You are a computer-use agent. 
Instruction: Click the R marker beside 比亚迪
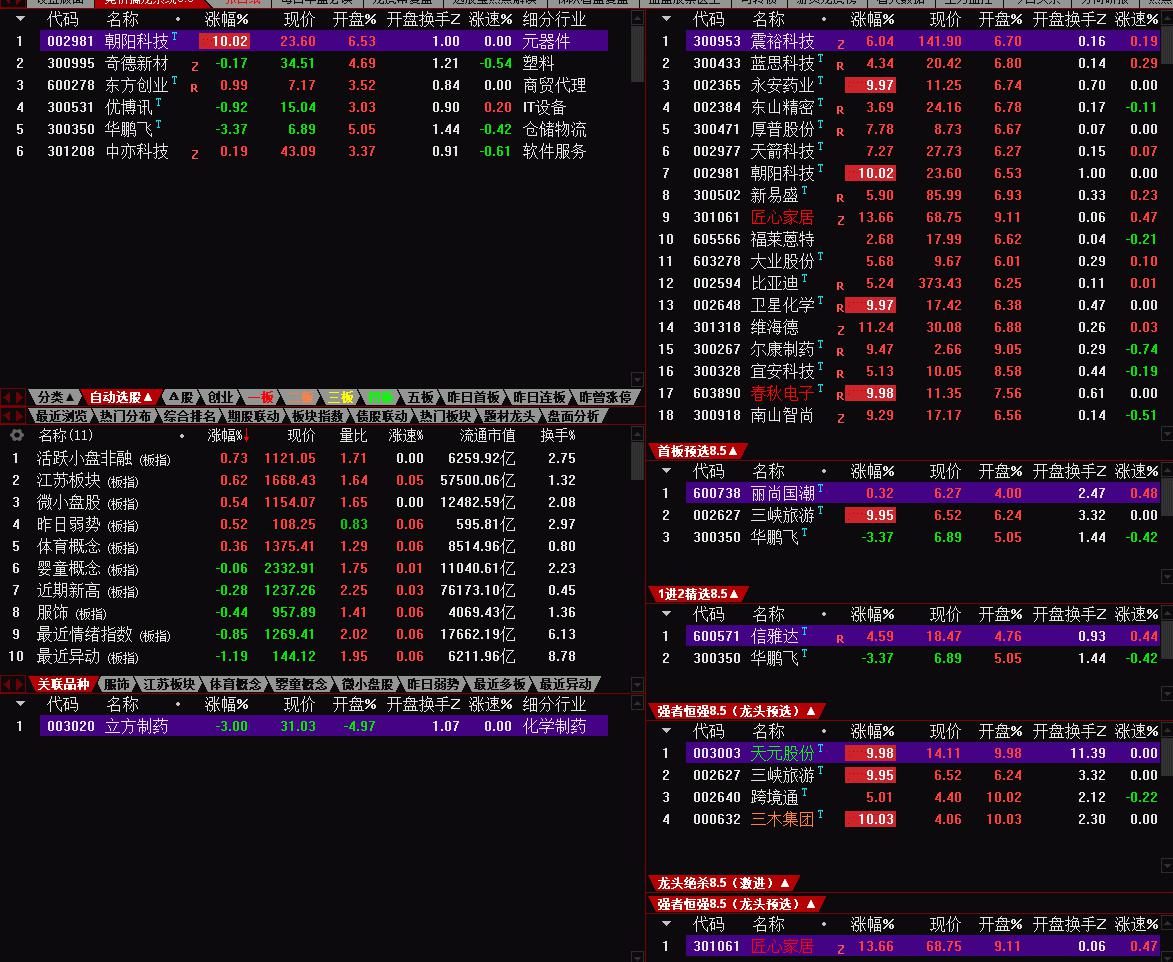tap(840, 286)
